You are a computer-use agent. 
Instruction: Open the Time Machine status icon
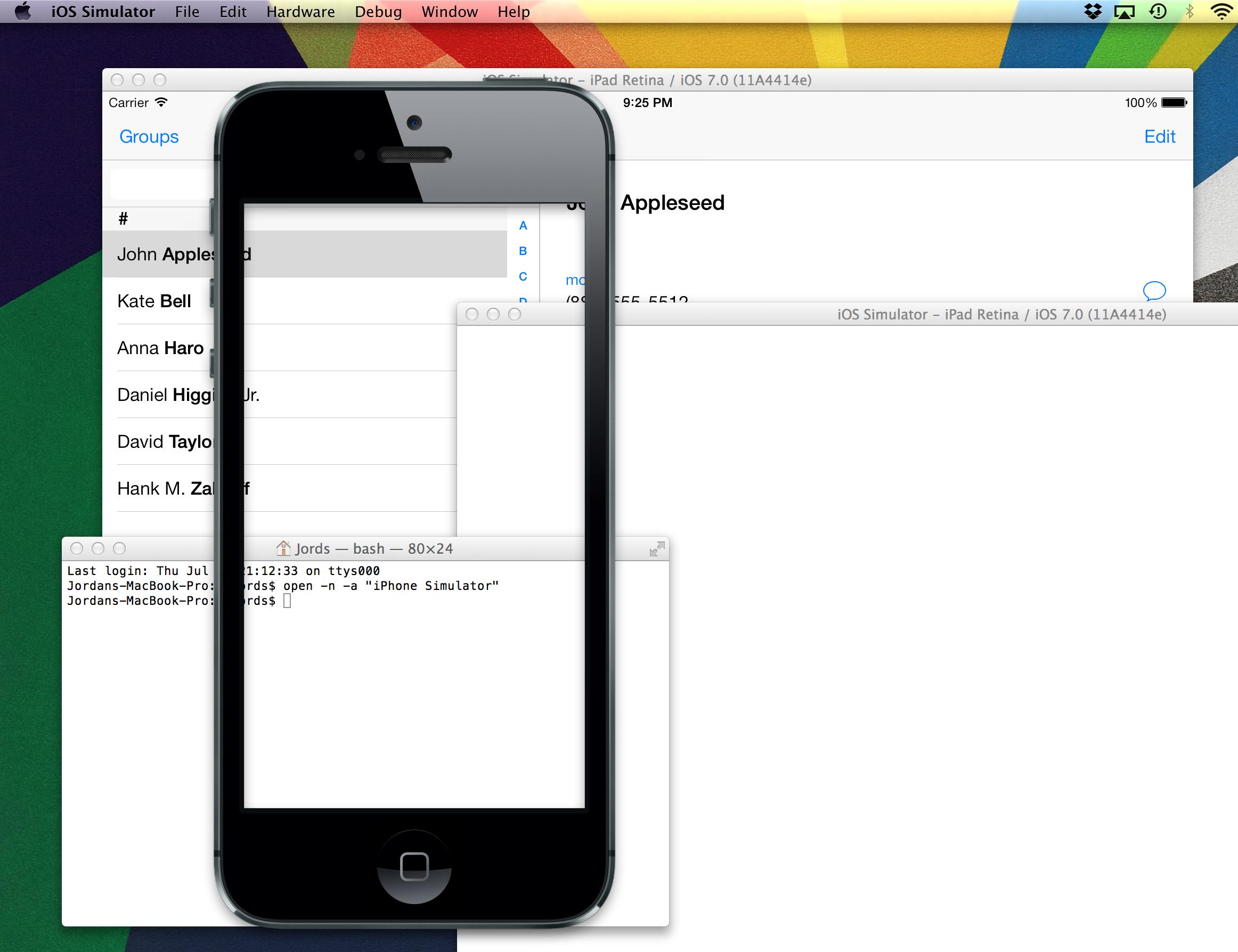[x=1158, y=11]
